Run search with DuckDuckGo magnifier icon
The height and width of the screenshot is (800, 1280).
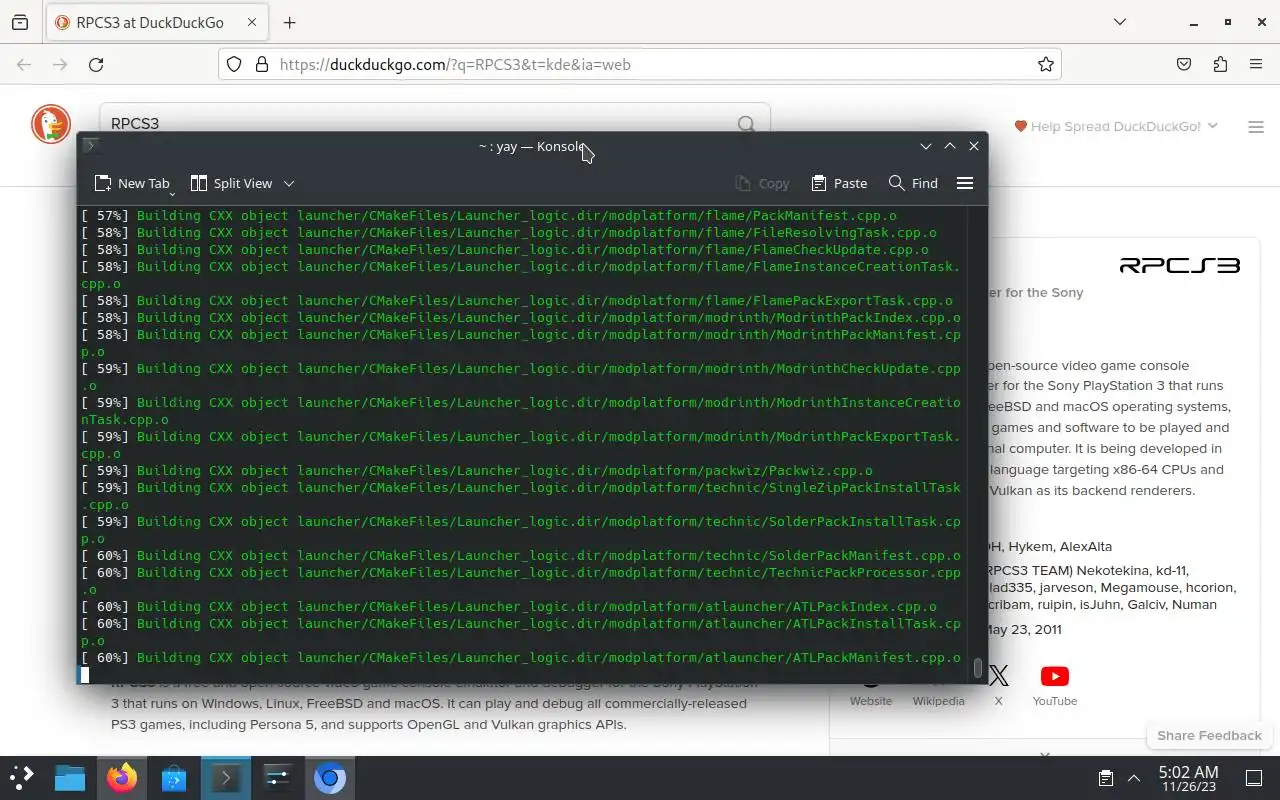[x=746, y=123]
